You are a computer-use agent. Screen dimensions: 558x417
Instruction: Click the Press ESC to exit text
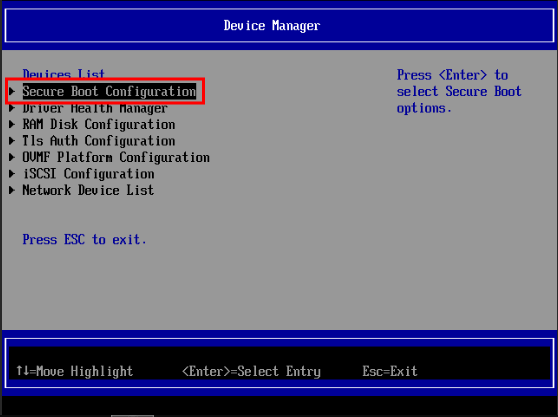[84, 239]
